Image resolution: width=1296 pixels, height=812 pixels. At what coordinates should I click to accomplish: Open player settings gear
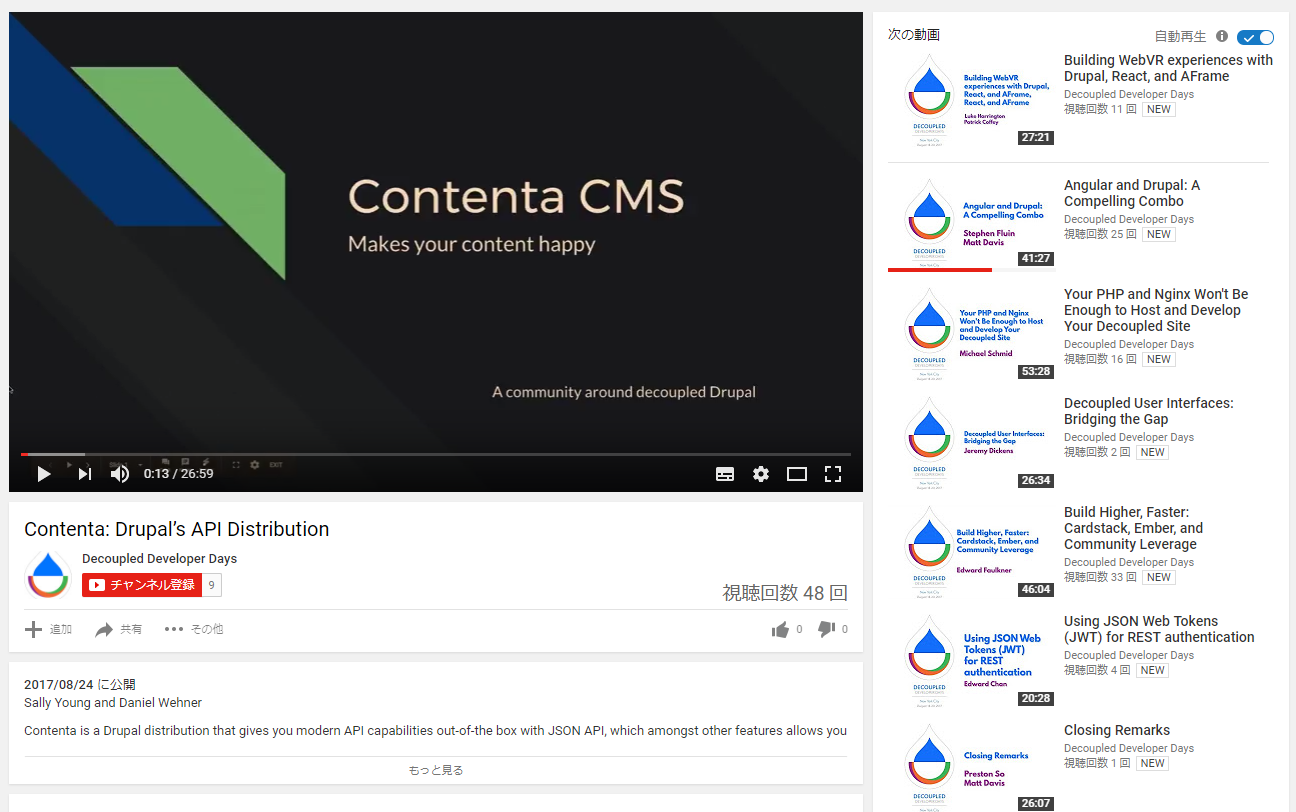point(761,474)
